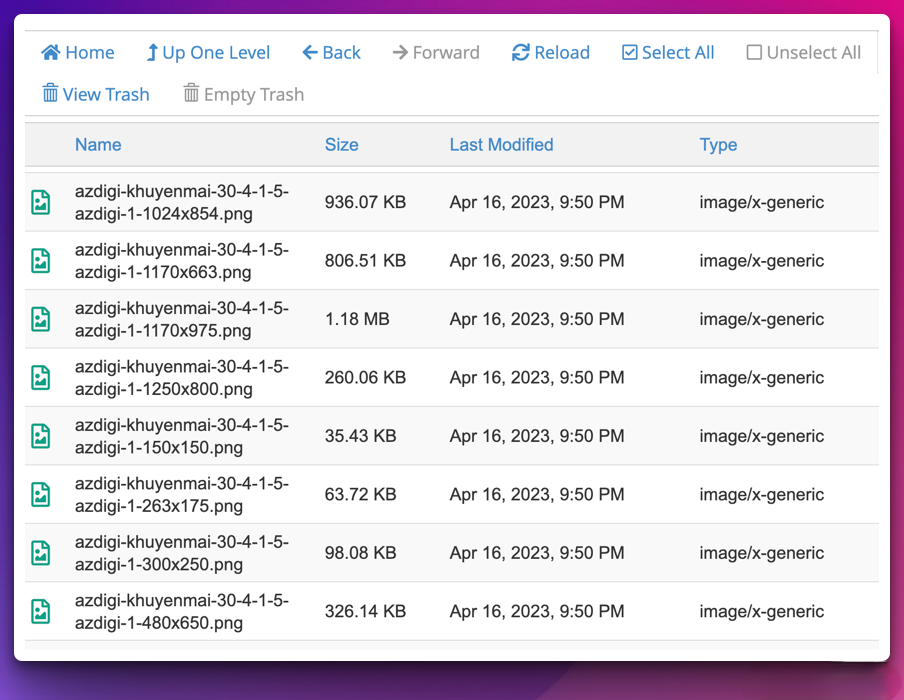Click the Empty Trash grayed trash icon

pos(190,93)
